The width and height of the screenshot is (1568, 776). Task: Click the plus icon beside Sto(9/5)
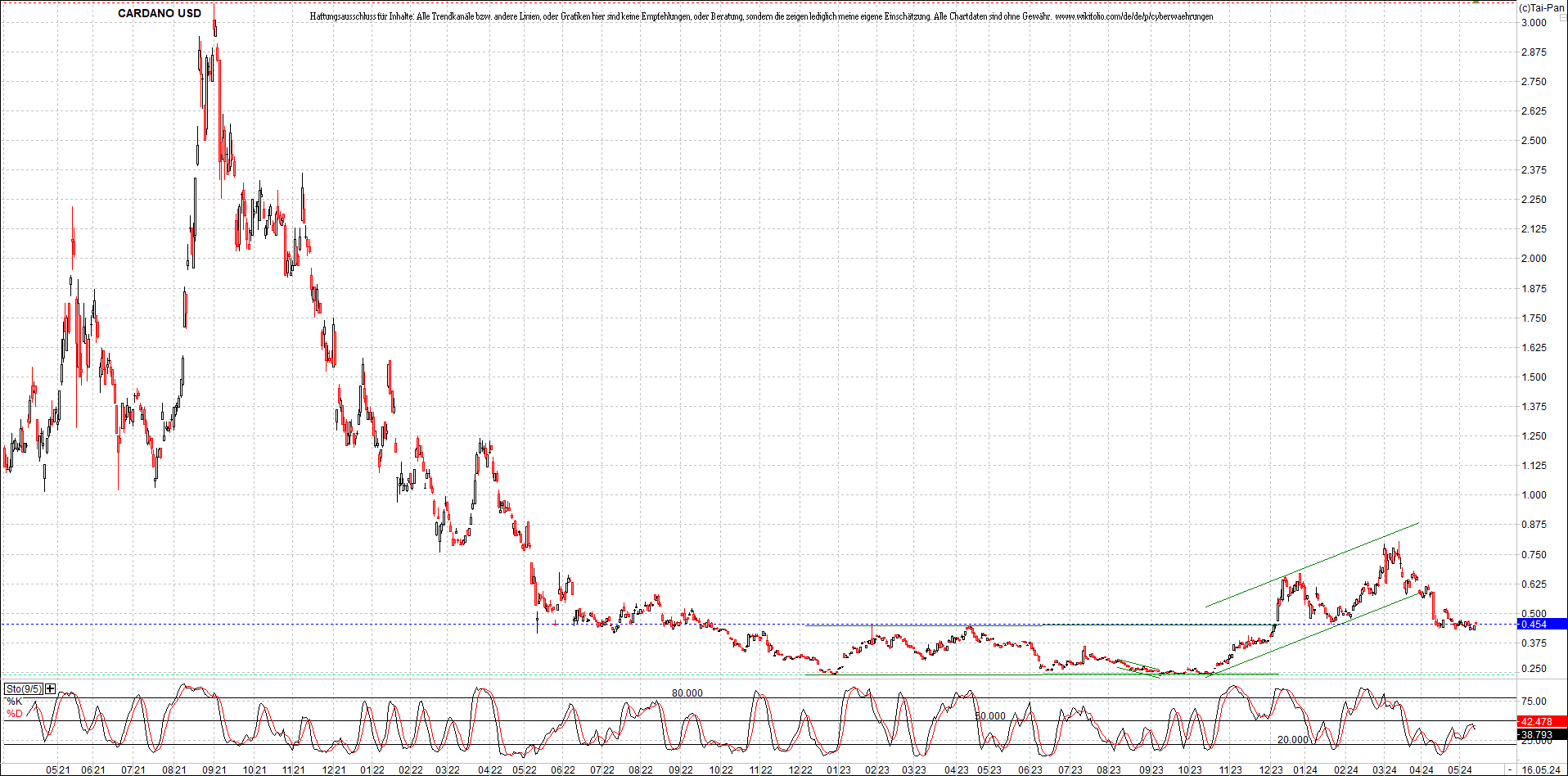click(x=51, y=689)
